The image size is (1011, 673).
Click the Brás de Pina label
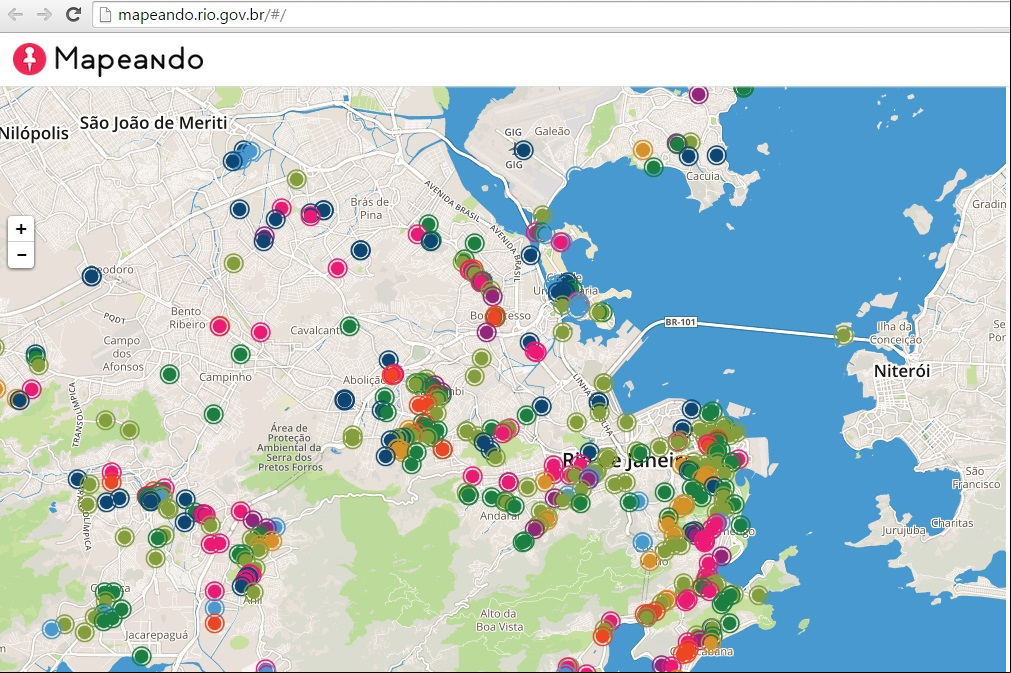(370, 208)
